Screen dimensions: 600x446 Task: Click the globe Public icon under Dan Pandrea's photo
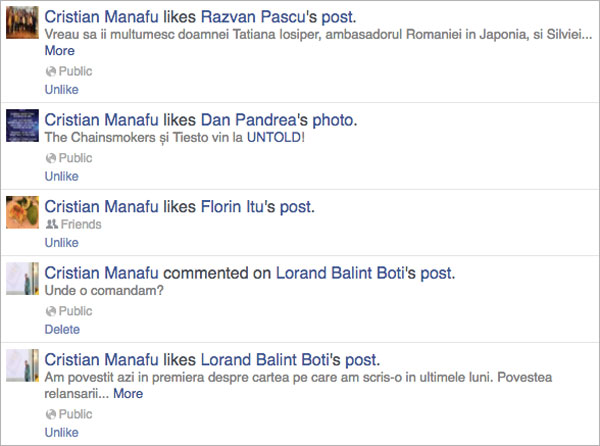coord(51,158)
